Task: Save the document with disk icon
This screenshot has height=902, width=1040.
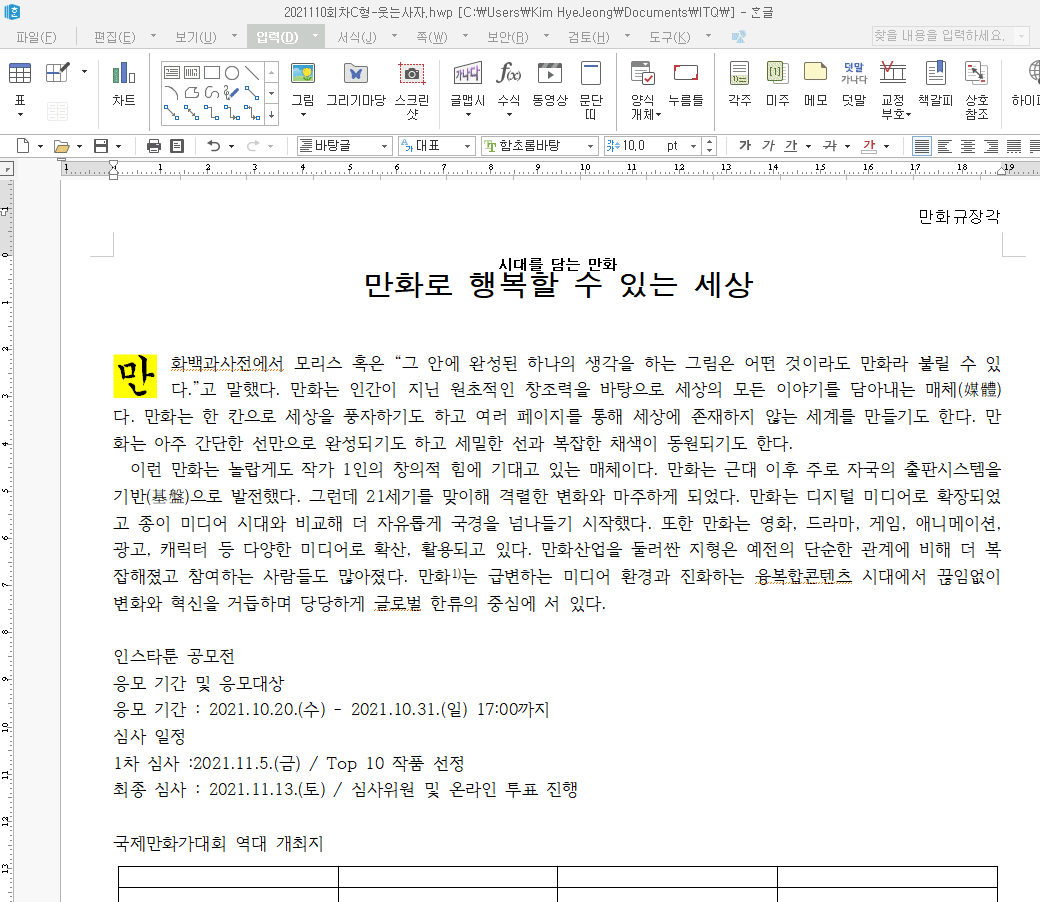Action: coord(101,145)
